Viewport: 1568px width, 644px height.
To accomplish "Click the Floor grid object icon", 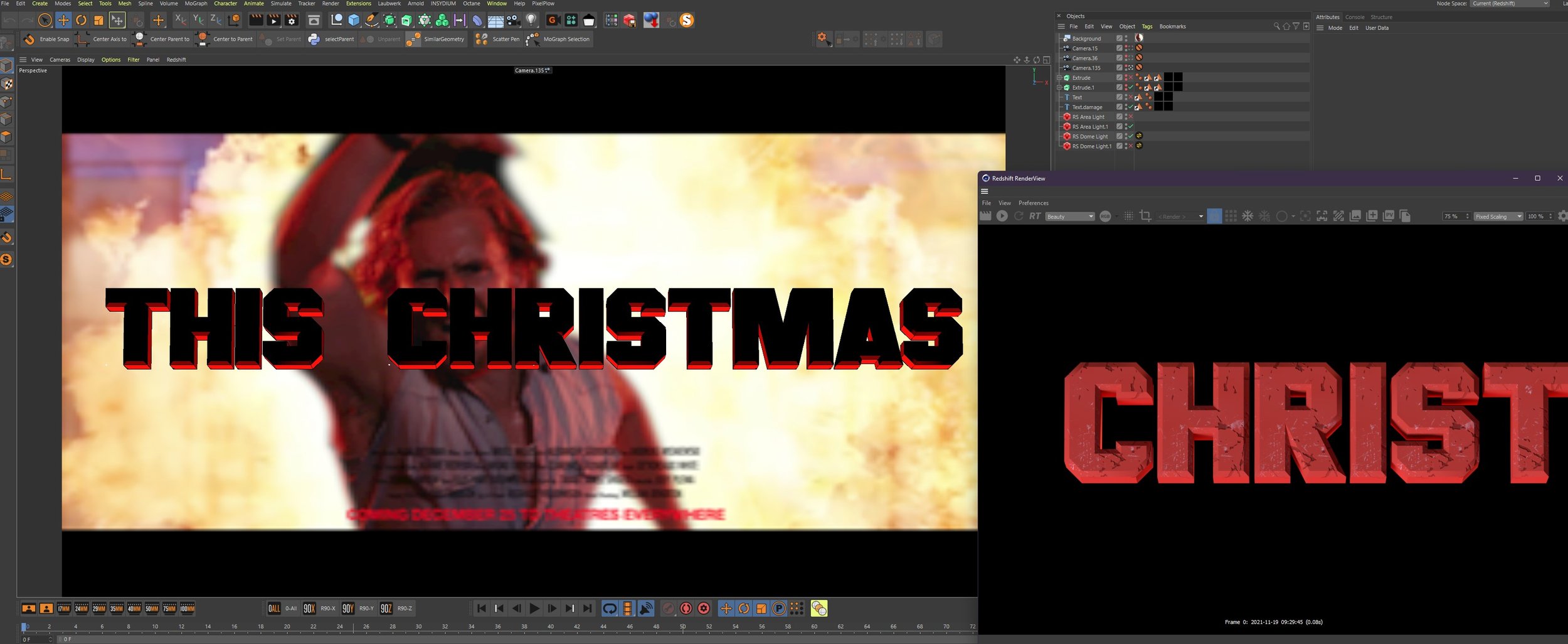I will click(495, 20).
